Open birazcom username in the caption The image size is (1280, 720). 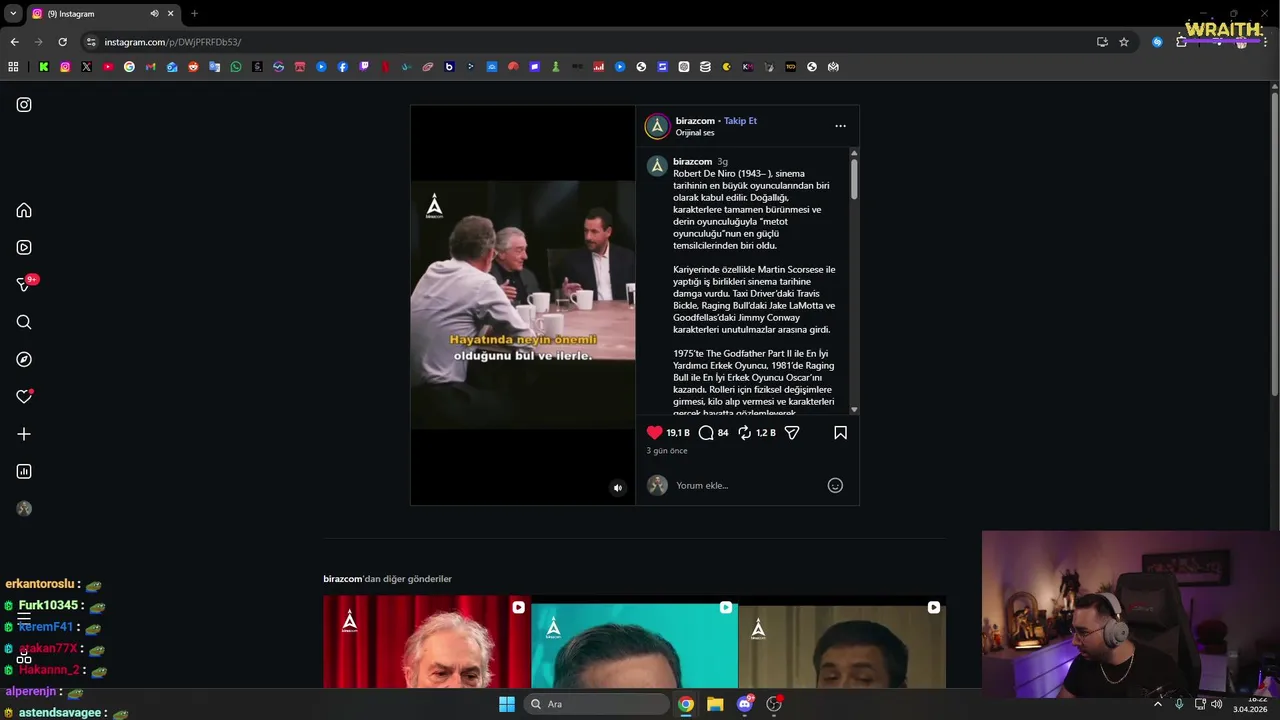coord(692,161)
